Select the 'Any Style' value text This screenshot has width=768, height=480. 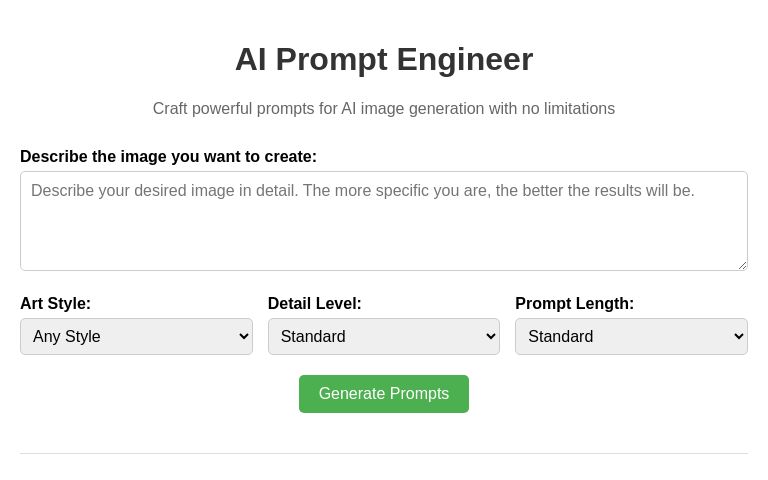(67, 337)
